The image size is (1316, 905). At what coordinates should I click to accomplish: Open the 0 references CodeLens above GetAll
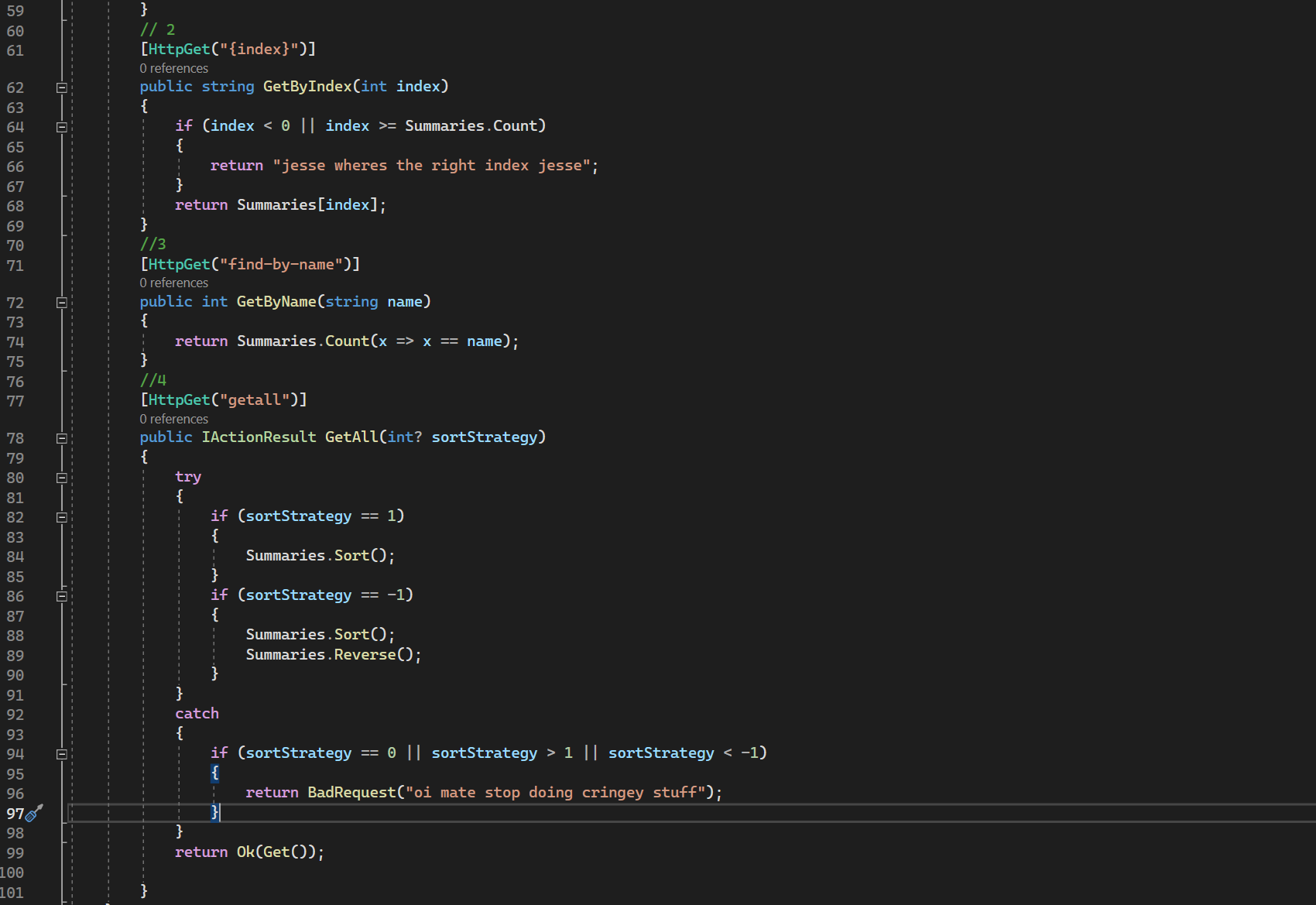click(173, 419)
